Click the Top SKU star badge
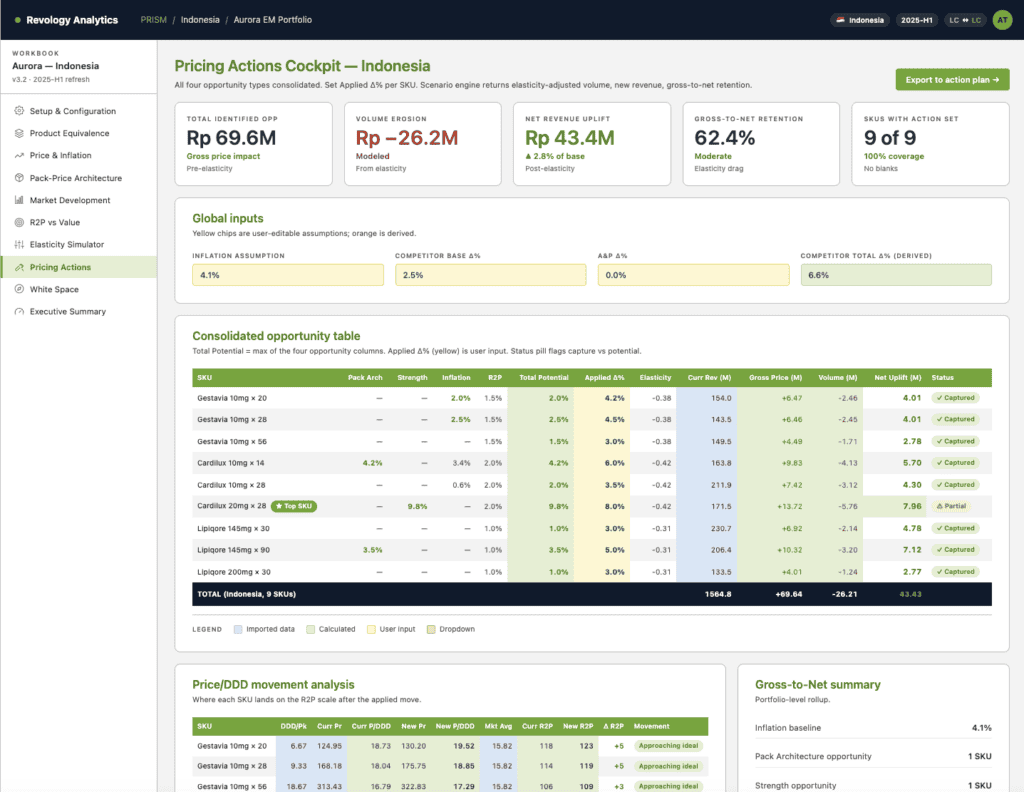This screenshot has height=792, width=1024. coord(294,506)
